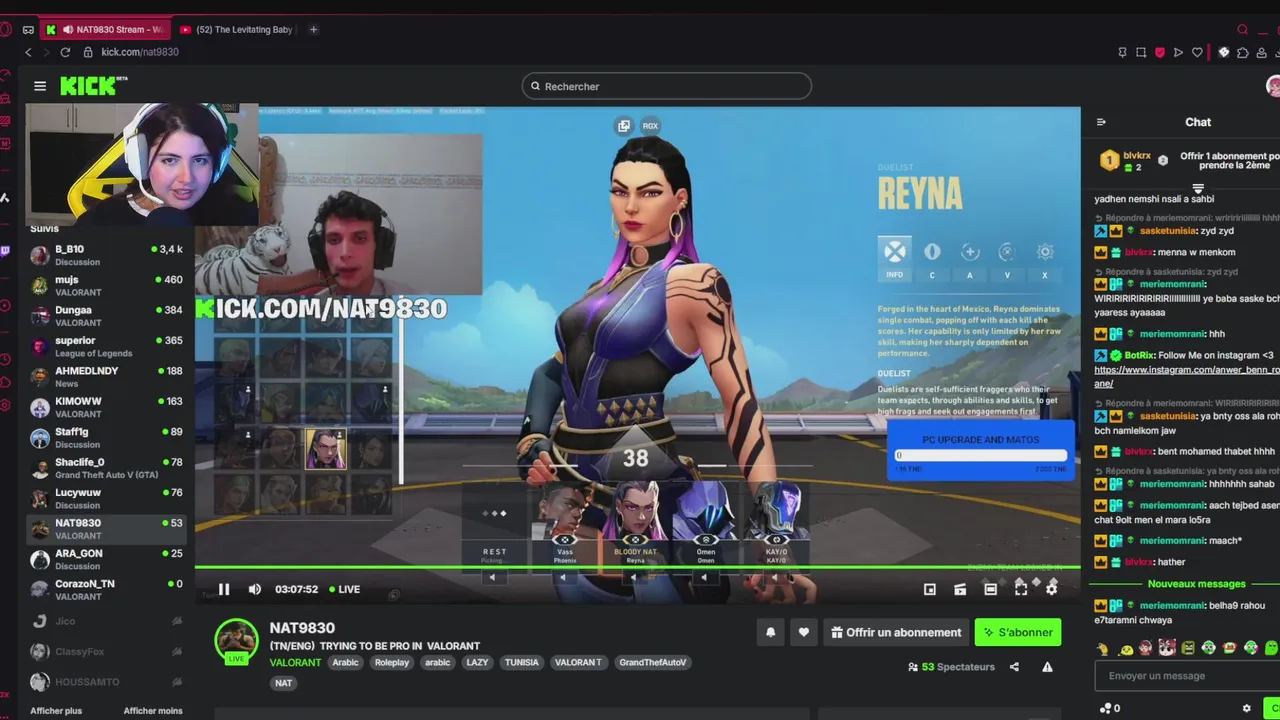Select the GrandTheftAutoV tag
This screenshot has height=720, width=1280.
coord(652,662)
